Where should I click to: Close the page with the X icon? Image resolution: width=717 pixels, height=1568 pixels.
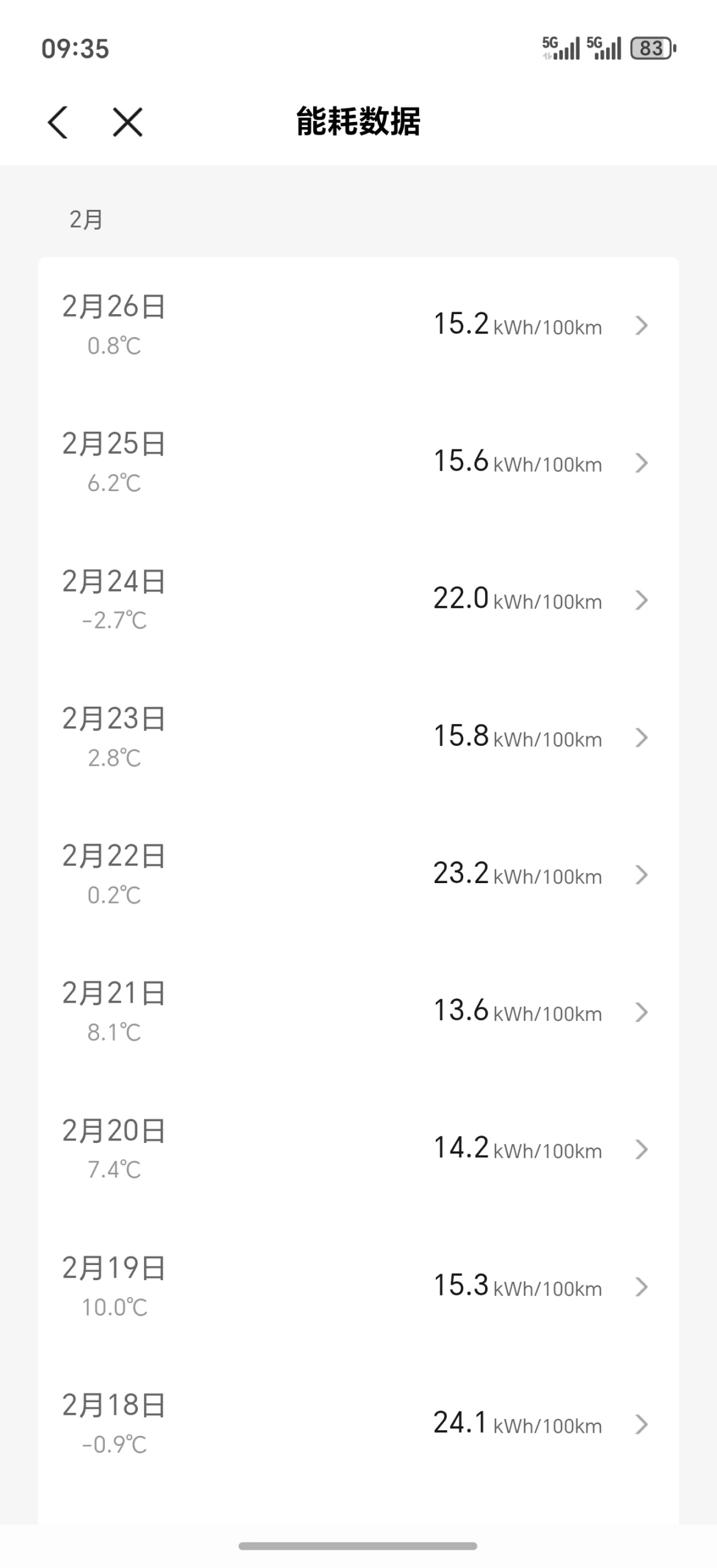point(128,122)
